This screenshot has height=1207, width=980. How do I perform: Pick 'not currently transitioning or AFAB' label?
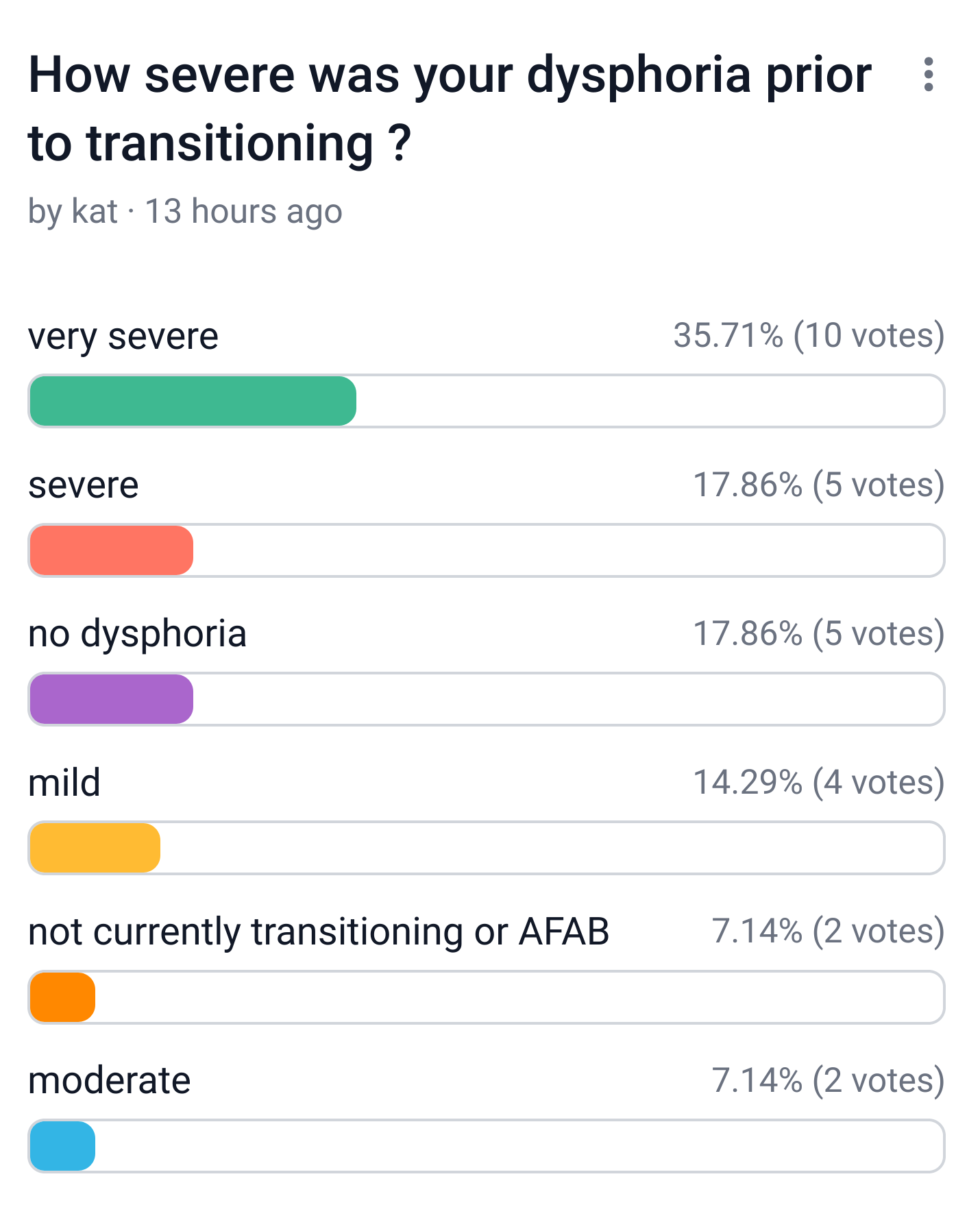point(319,931)
